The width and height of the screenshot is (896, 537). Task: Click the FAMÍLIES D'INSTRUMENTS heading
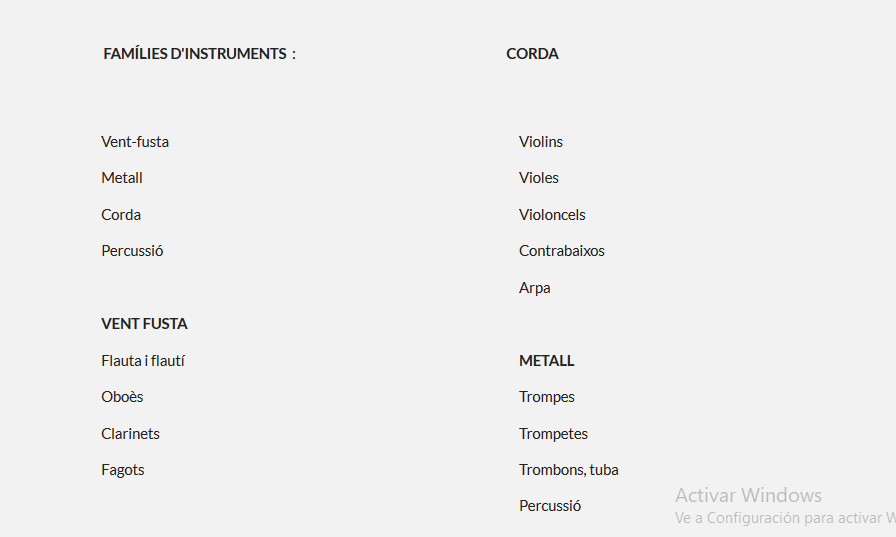199,54
